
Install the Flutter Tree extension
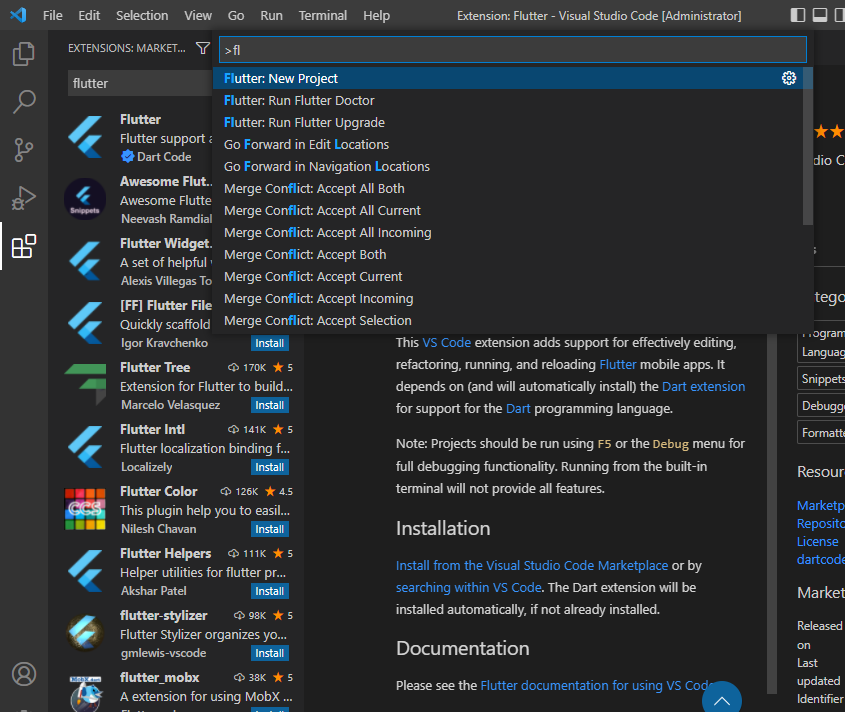point(269,405)
